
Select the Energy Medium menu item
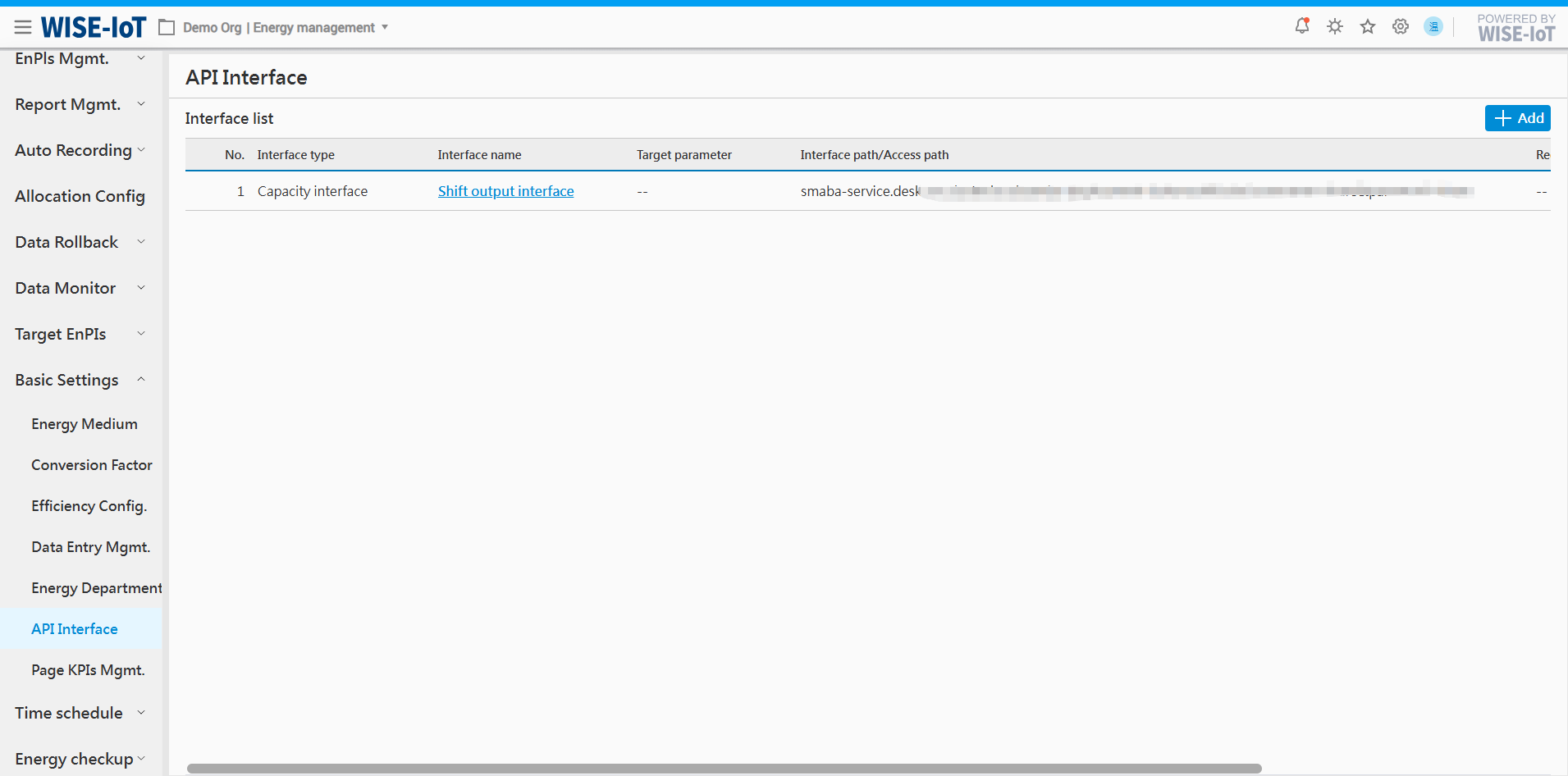[x=85, y=424]
